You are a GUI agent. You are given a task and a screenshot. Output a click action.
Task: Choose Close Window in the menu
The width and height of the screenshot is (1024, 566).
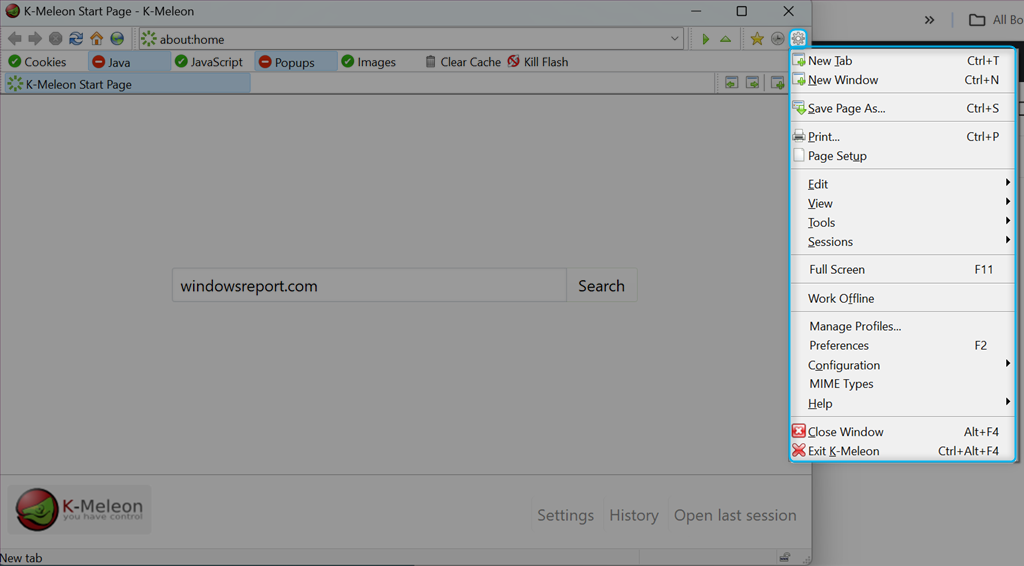pyautogui.click(x=902, y=432)
